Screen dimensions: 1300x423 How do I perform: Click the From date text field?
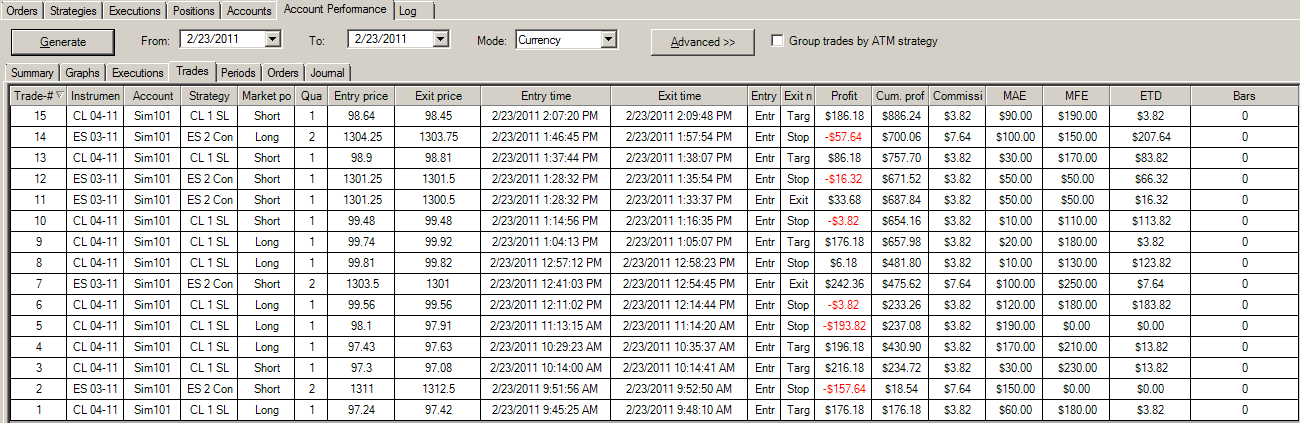click(x=222, y=40)
